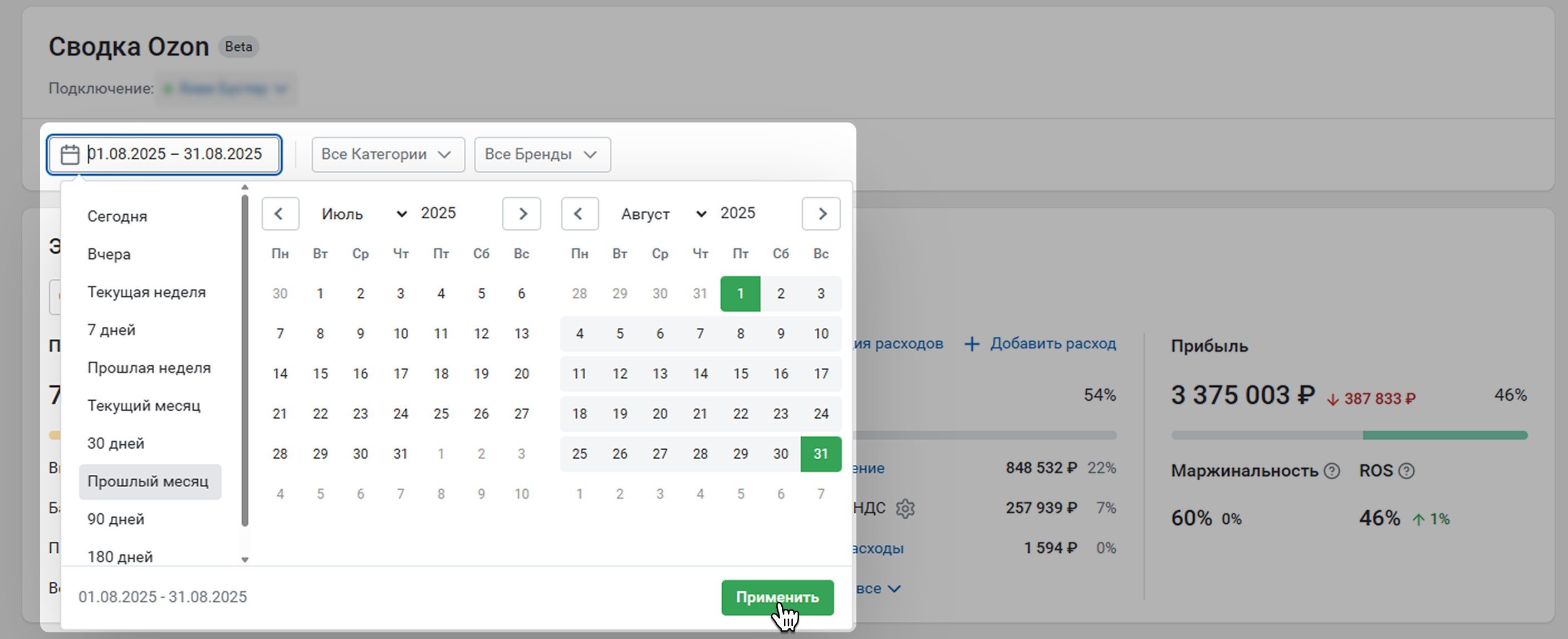Open the Все Категории dropdown
Image resolution: width=1568 pixels, height=639 pixels.
click(x=388, y=155)
